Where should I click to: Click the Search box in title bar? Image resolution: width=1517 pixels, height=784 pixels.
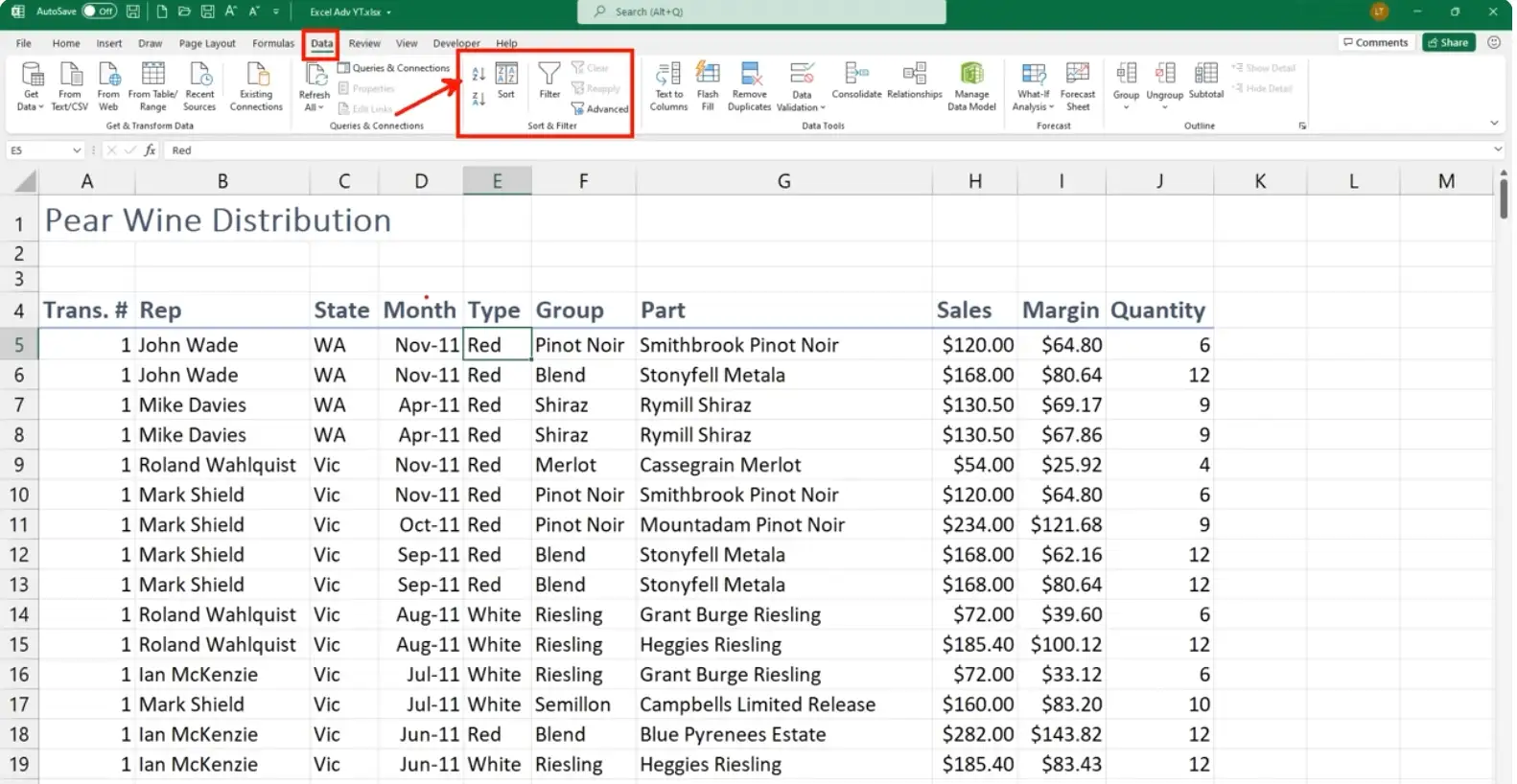[x=761, y=12]
